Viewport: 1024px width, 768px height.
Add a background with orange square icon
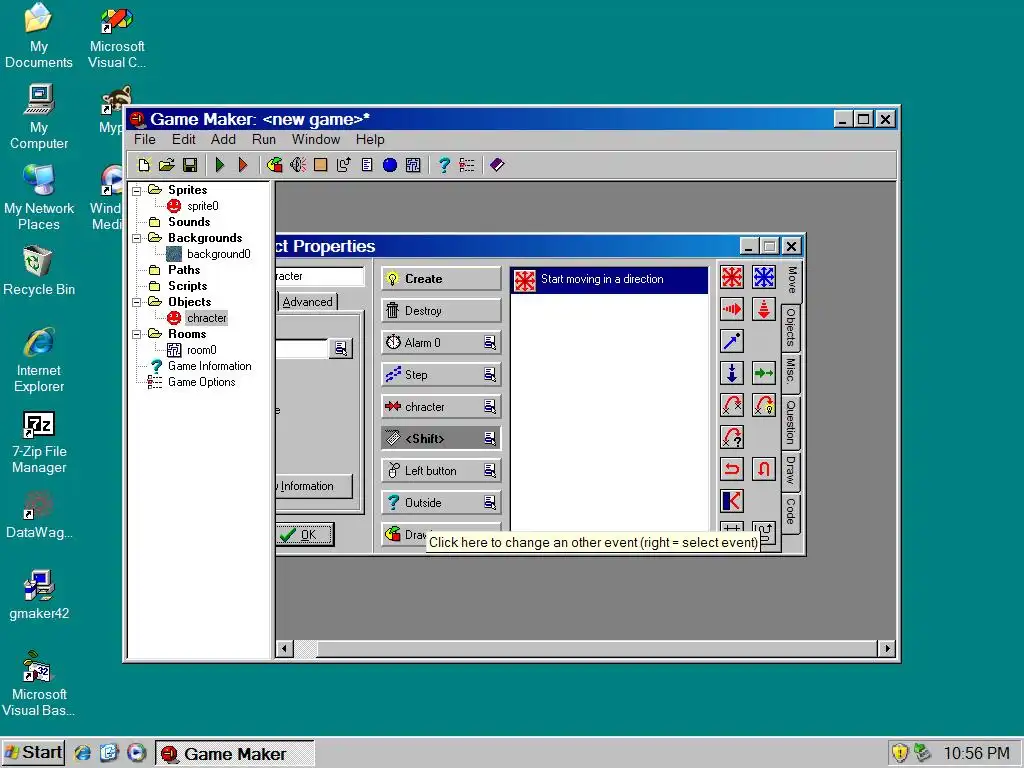(321, 165)
